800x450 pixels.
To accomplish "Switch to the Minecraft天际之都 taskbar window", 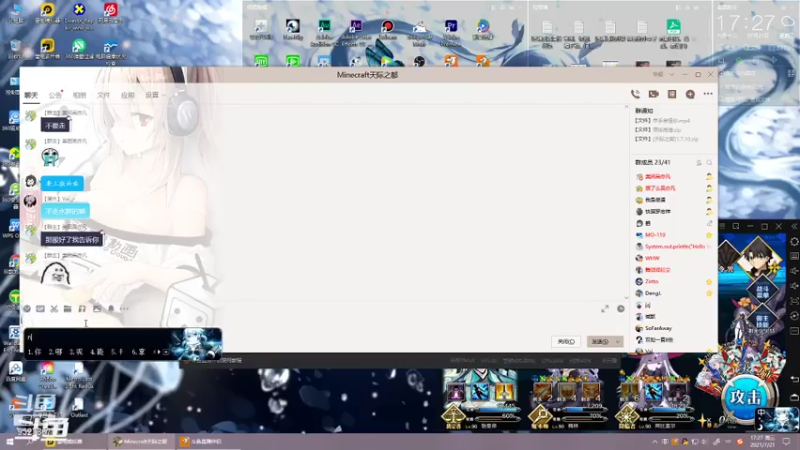I will pyautogui.click(x=141, y=442).
